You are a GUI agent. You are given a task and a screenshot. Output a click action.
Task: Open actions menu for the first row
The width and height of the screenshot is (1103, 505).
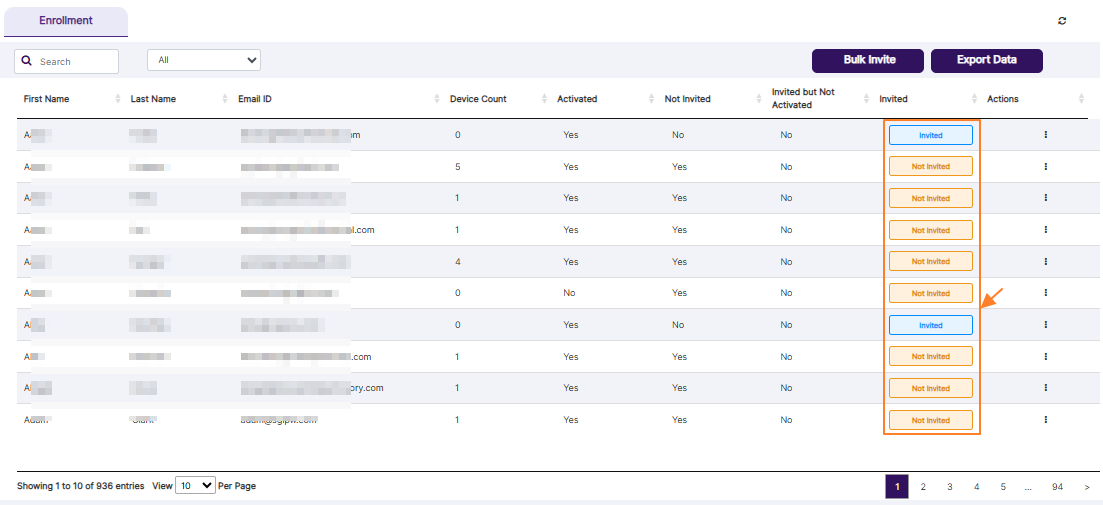(x=1045, y=135)
